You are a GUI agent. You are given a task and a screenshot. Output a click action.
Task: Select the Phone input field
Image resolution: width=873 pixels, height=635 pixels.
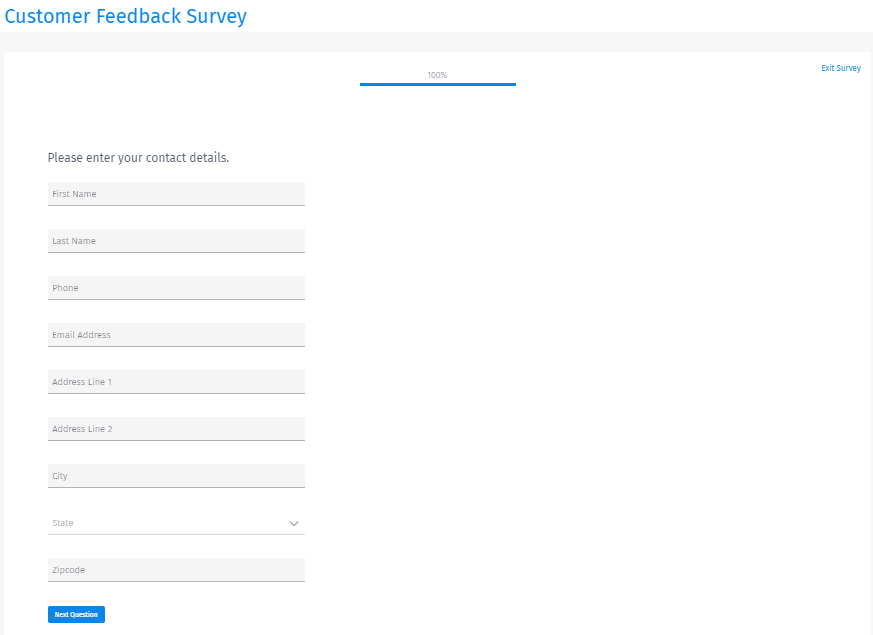click(x=176, y=288)
